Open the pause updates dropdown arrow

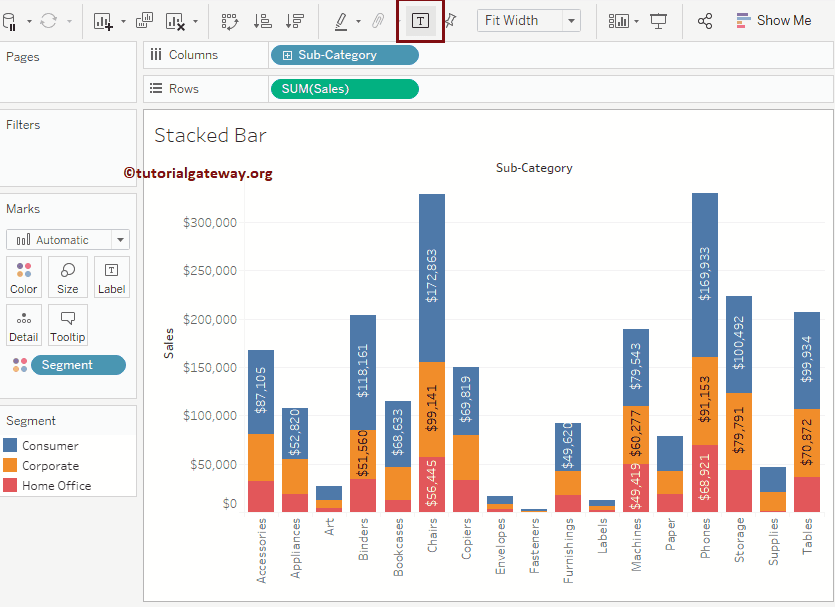pyautogui.click(x=29, y=22)
